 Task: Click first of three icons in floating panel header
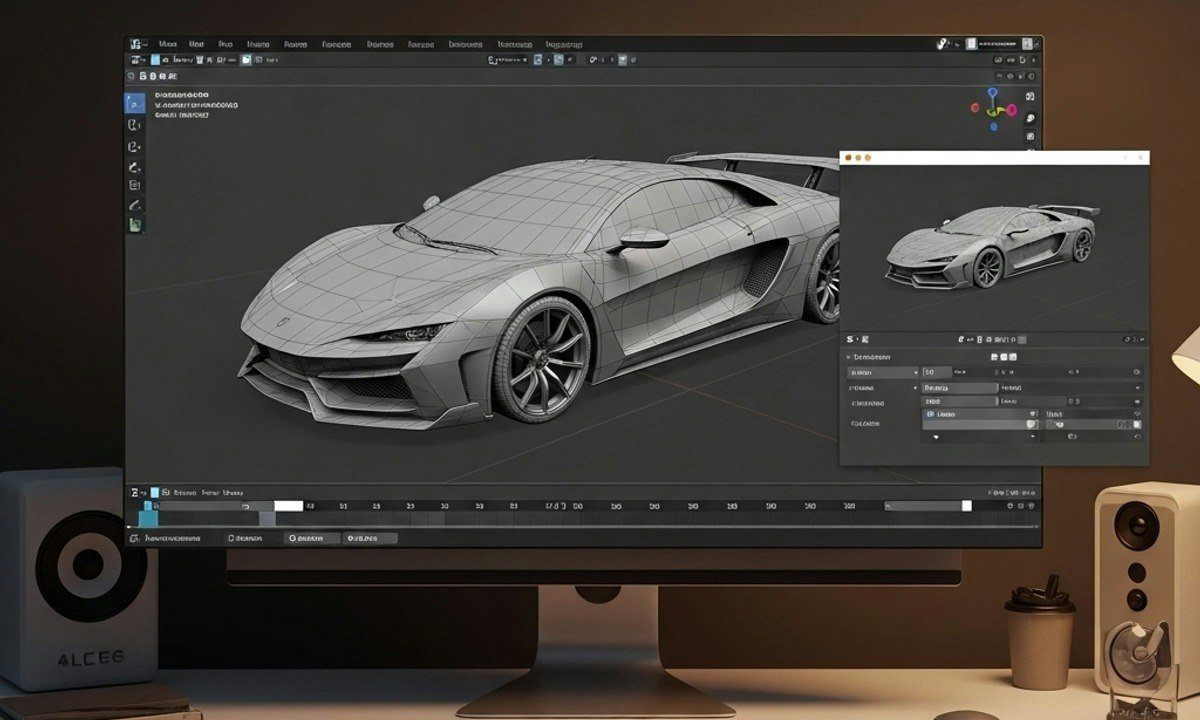click(x=993, y=356)
